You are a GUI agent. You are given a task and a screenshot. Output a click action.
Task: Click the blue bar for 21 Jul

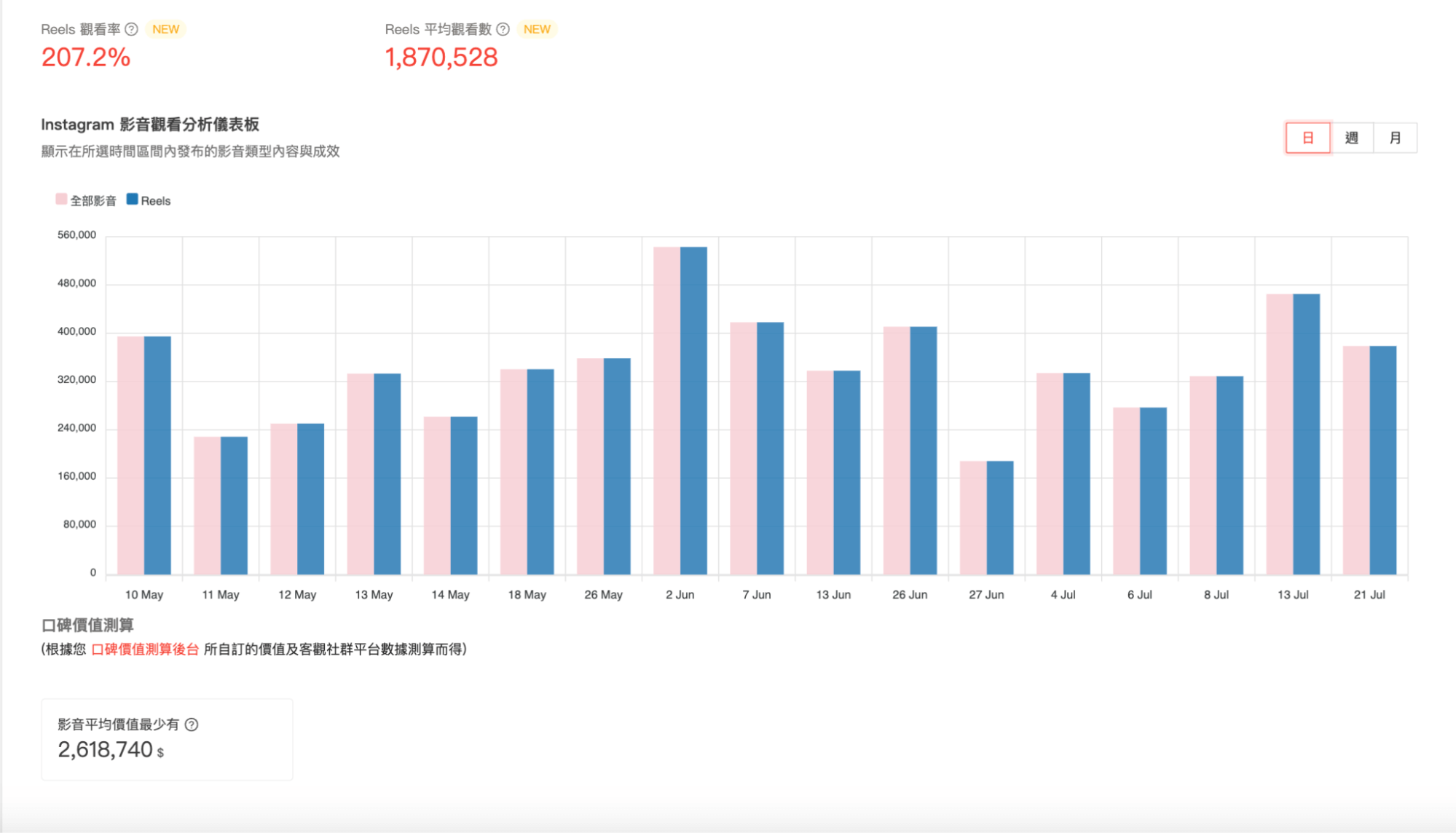tap(1383, 460)
